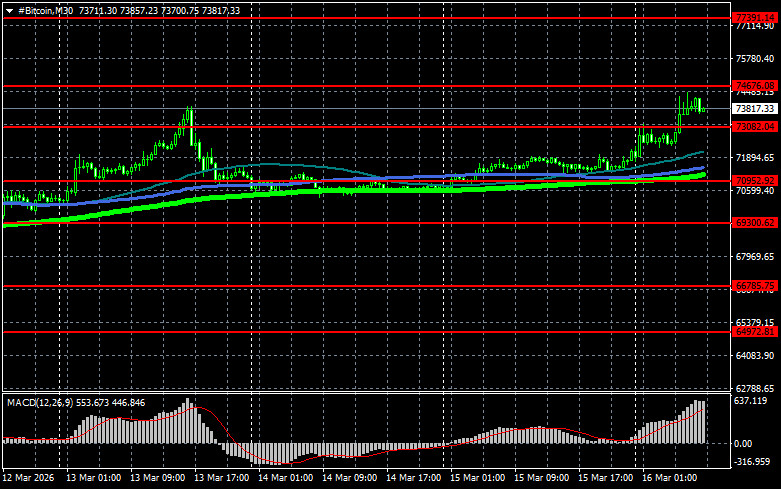Select the 73082.04 red price label
Image resolution: width=781 pixels, height=489 pixels.
point(755,127)
